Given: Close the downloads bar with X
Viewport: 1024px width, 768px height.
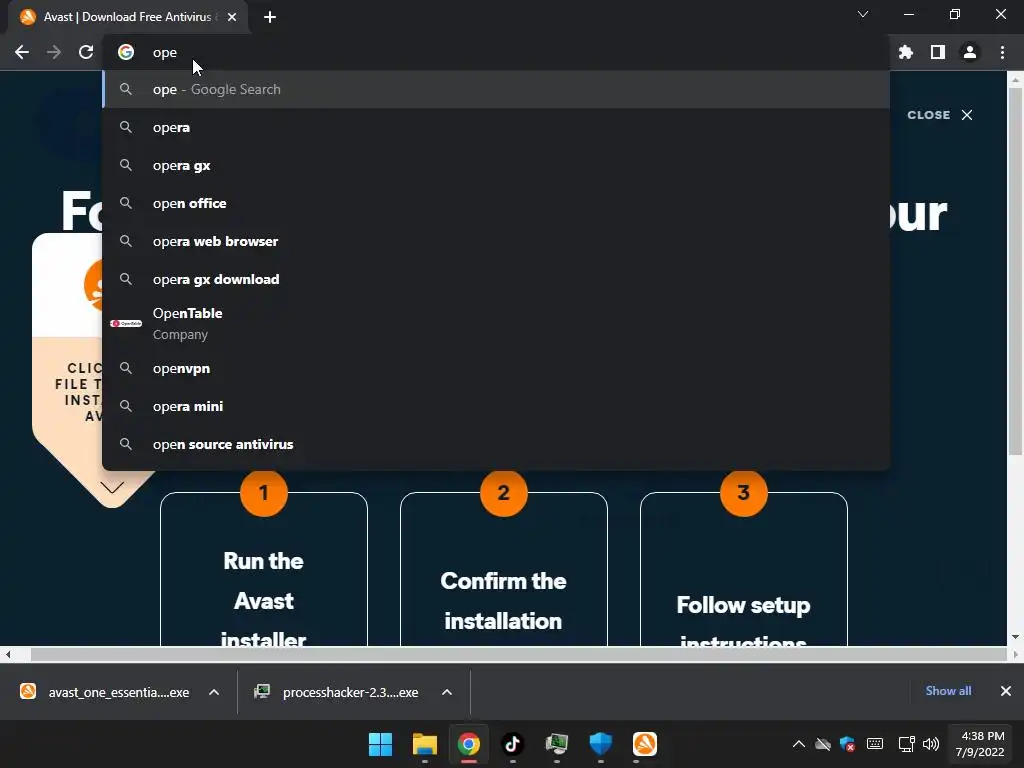Looking at the screenshot, I should (1006, 691).
